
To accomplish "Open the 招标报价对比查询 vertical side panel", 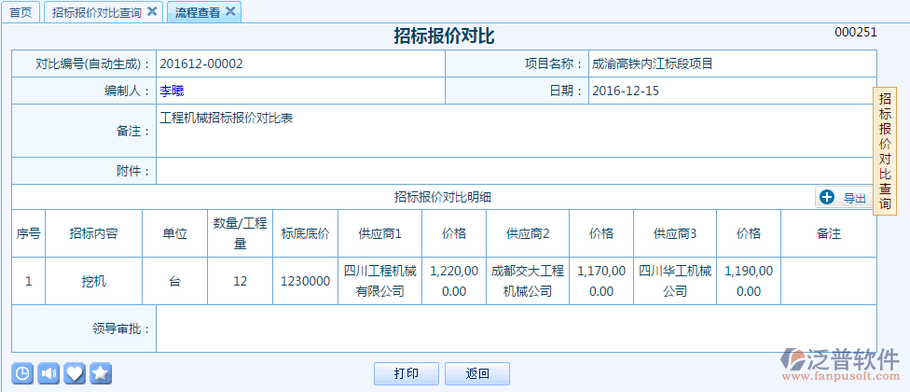I will (x=884, y=151).
